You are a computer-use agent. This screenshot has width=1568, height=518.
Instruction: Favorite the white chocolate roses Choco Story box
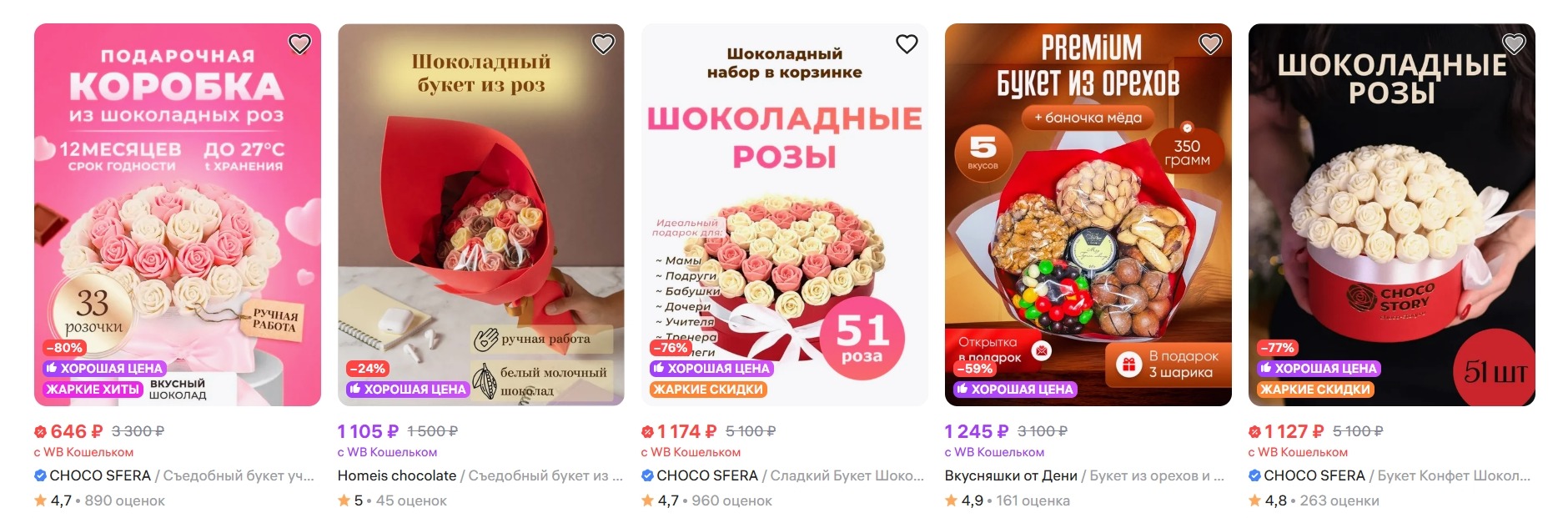1514,43
